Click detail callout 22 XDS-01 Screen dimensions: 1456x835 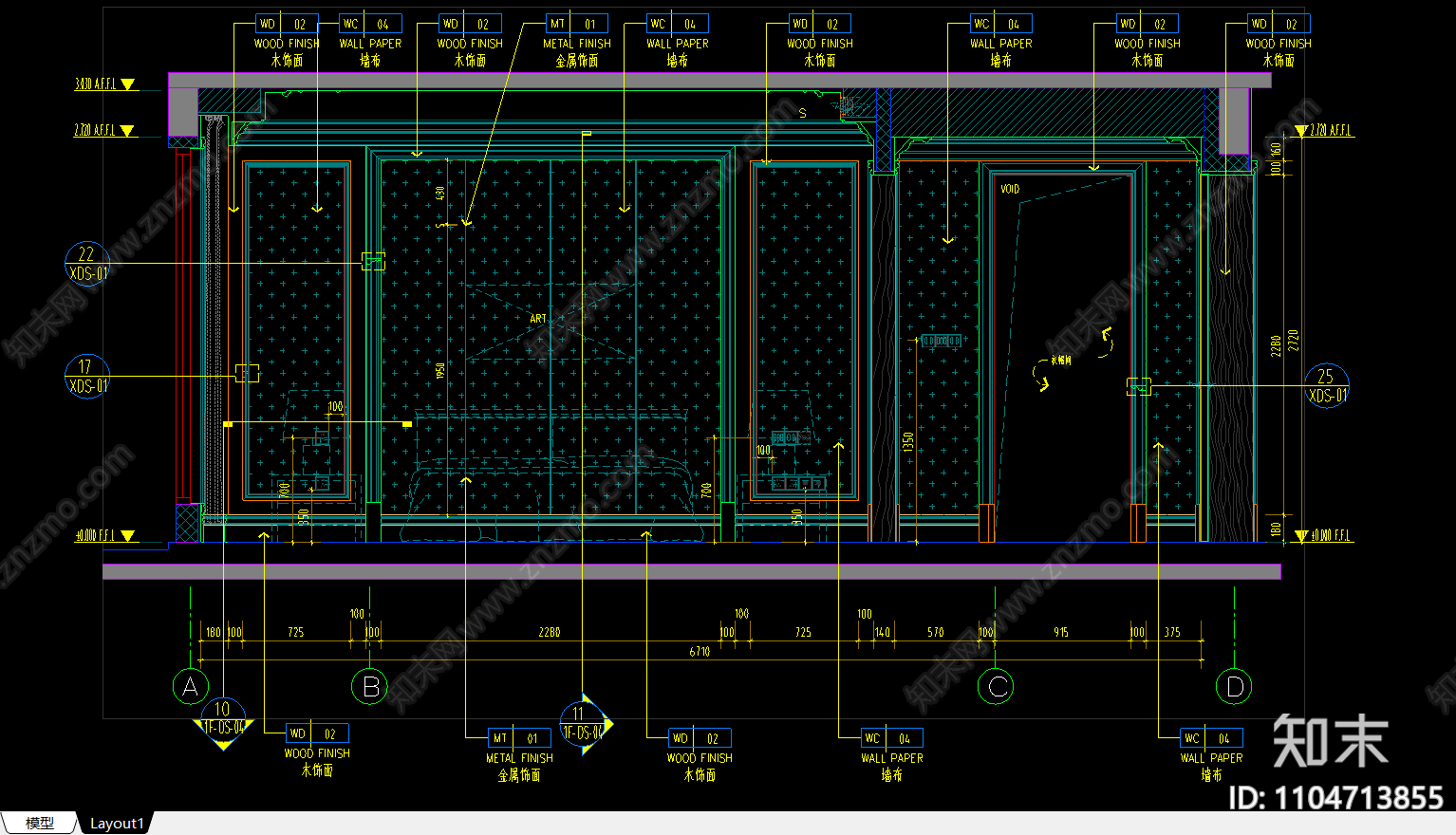pyautogui.click(x=87, y=264)
